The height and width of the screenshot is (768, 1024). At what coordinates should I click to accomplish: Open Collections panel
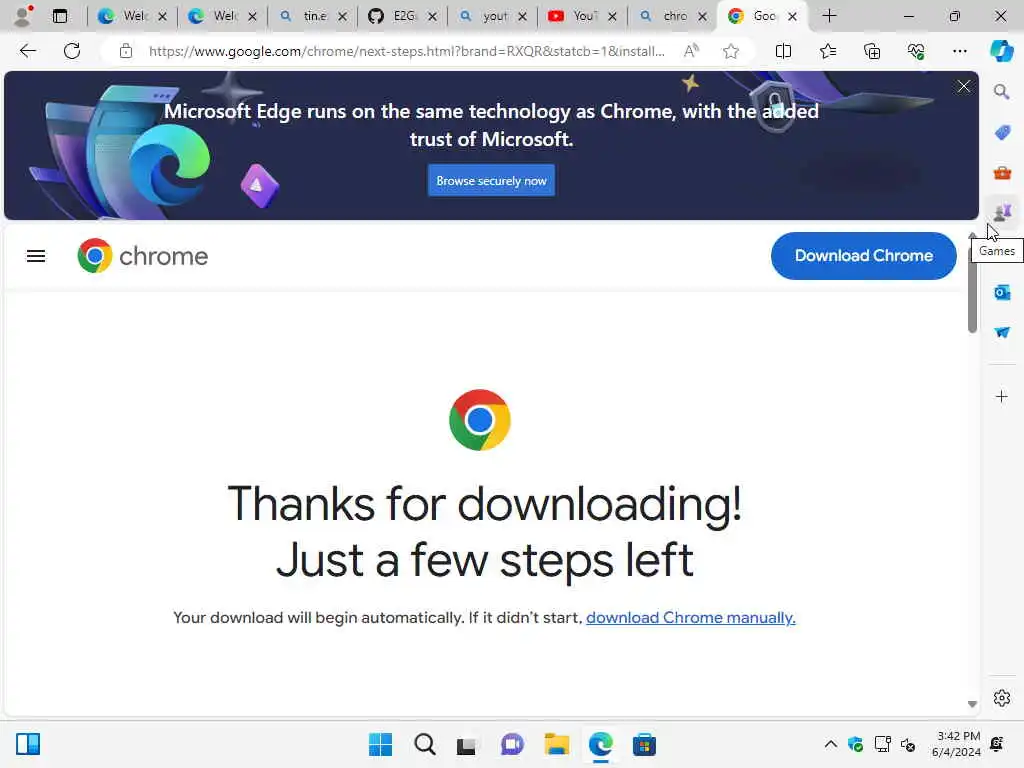[872, 51]
